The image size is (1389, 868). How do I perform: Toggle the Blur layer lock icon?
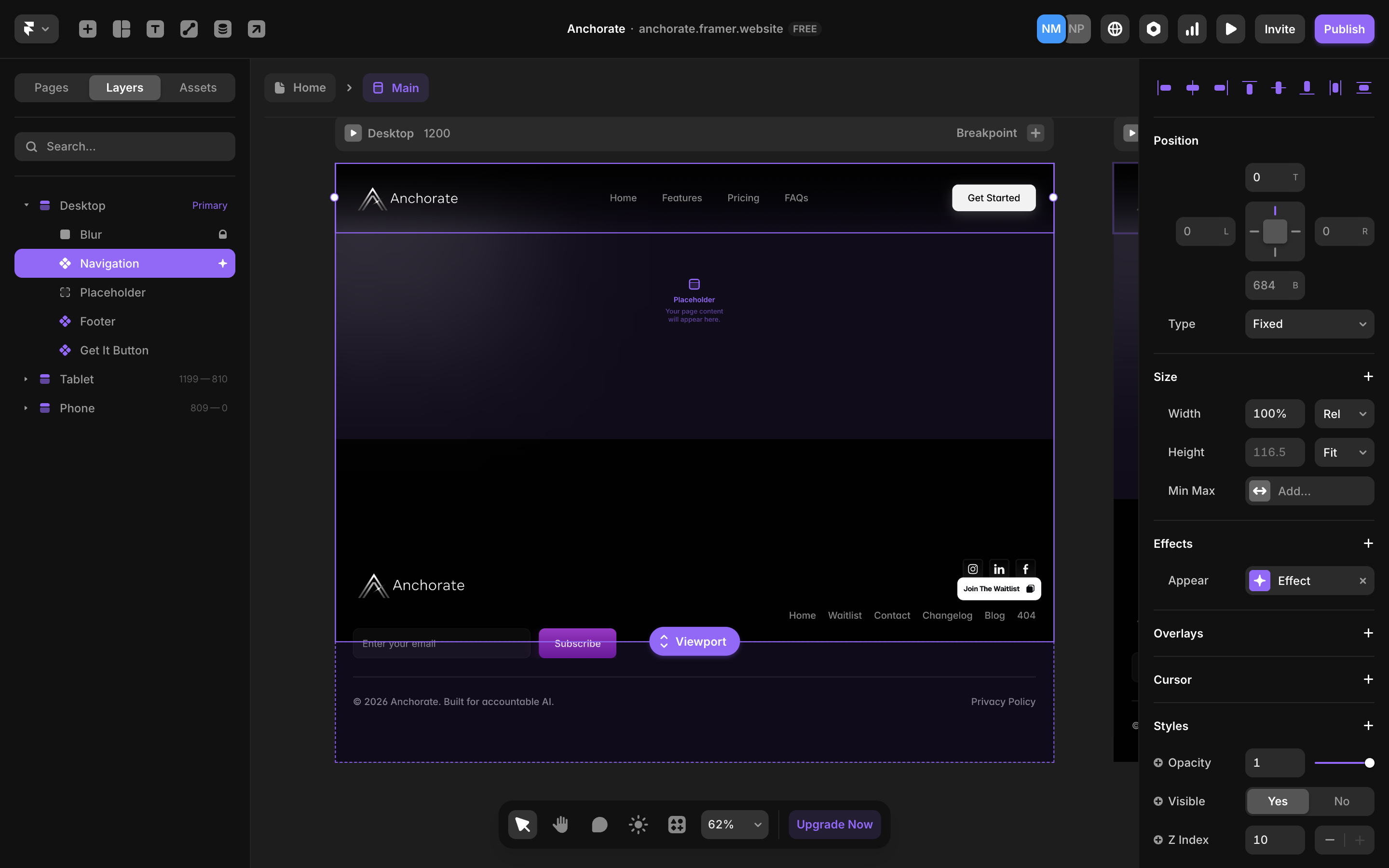pyautogui.click(x=223, y=234)
